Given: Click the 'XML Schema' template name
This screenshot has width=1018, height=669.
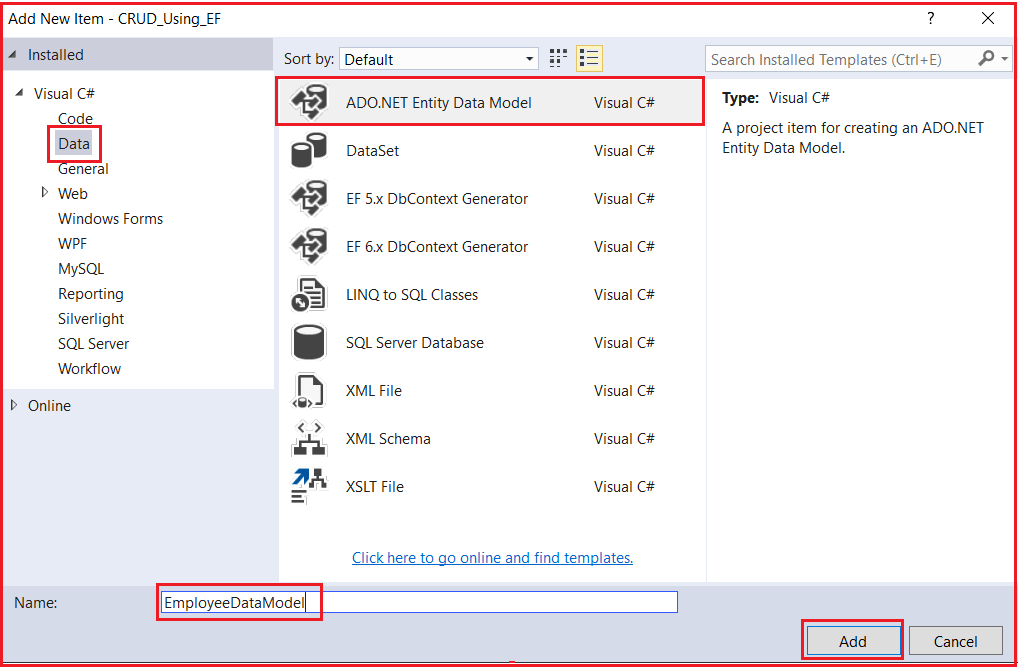Looking at the screenshot, I should point(388,439).
